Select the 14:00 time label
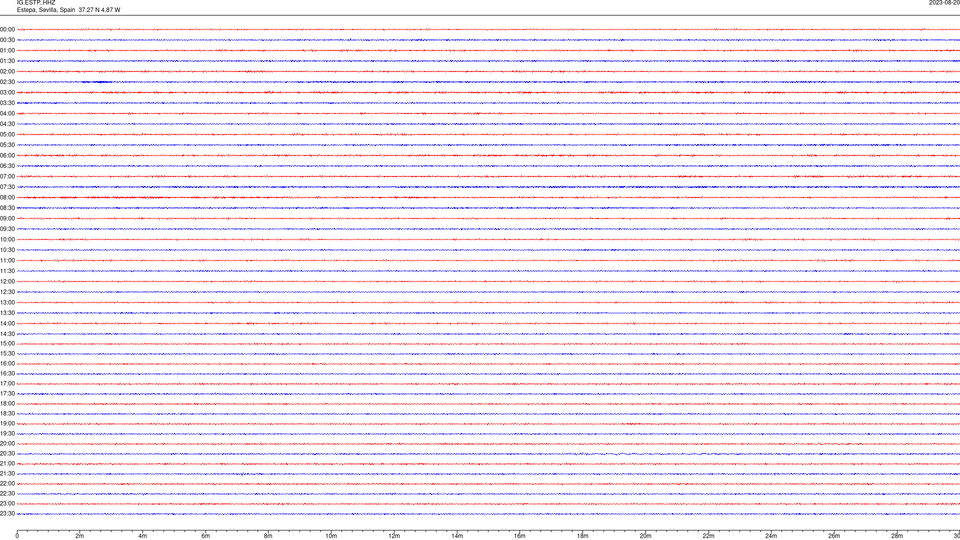Screen dimensions: 960x540 click(7, 323)
